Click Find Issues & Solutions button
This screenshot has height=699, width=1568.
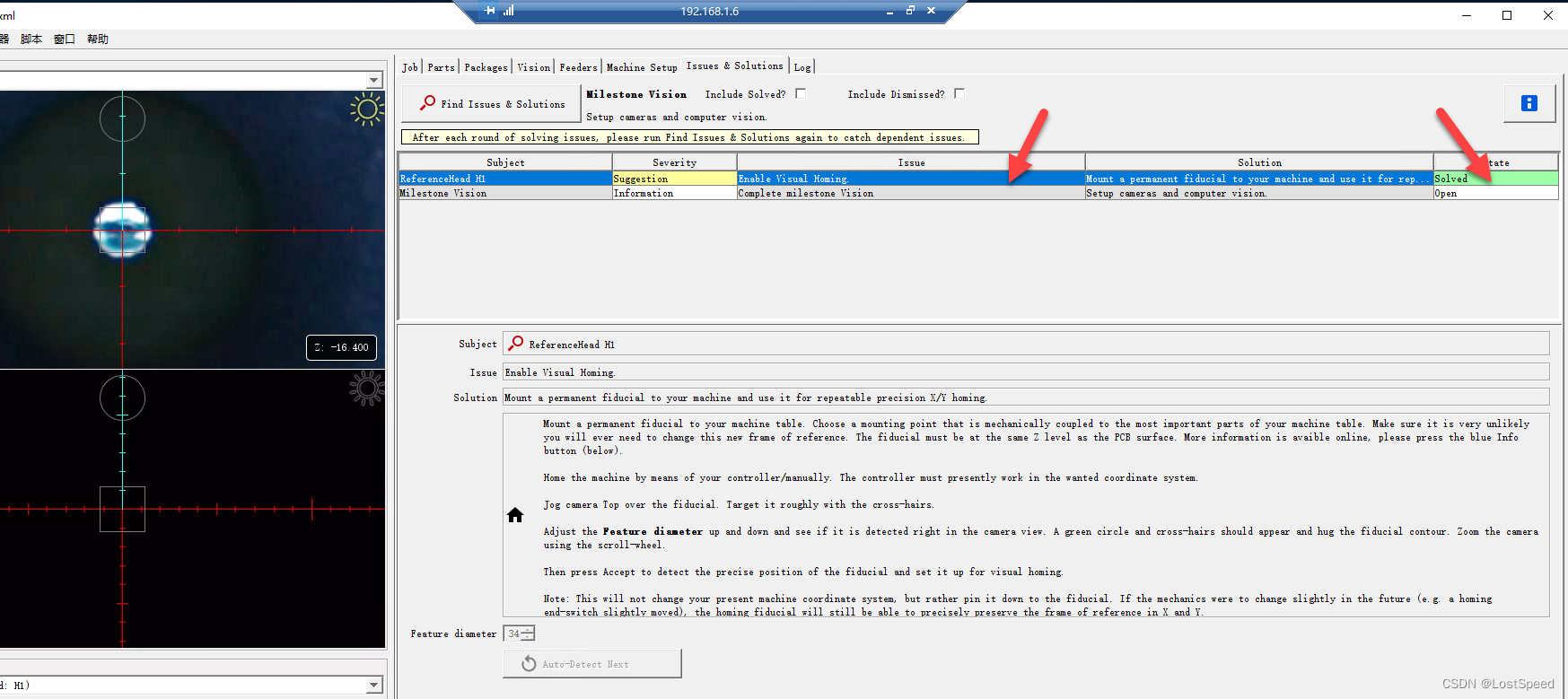point(492,104)
